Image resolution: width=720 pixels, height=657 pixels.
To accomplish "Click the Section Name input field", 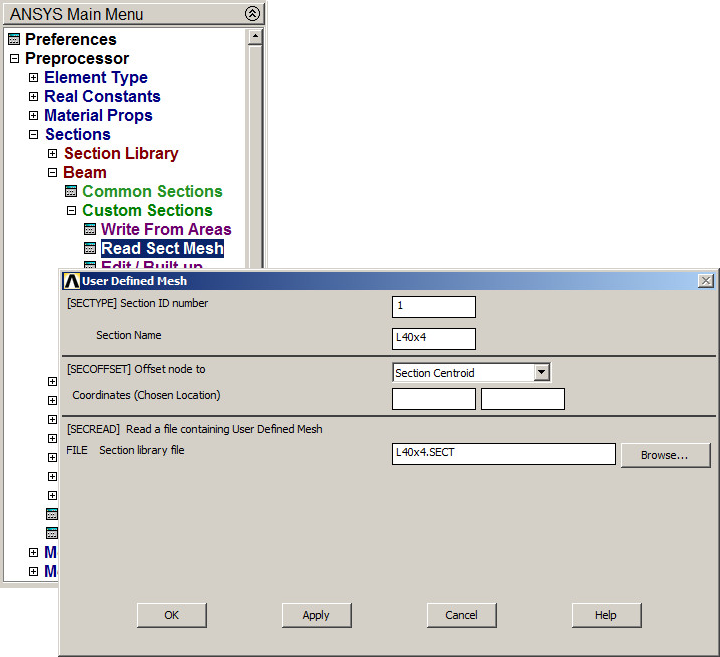I will click(x=434, y=339).
